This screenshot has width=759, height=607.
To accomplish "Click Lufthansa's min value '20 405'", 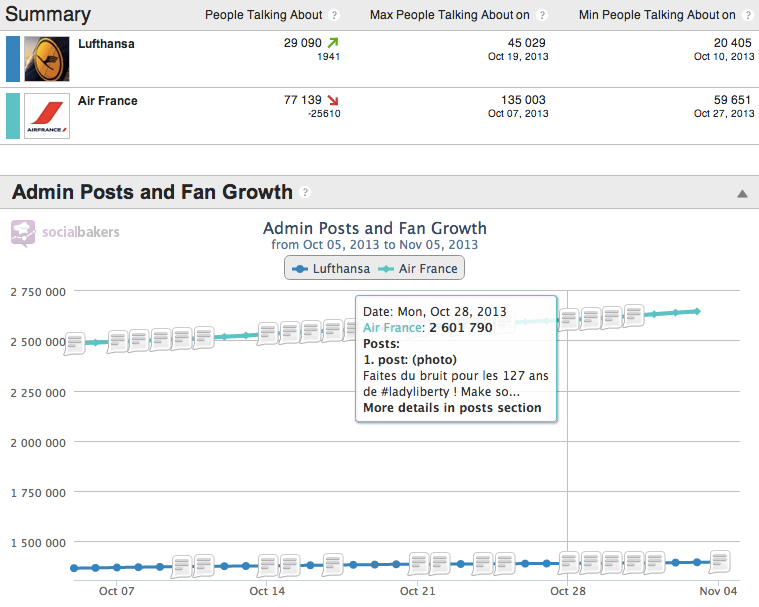I will point(732,43).
